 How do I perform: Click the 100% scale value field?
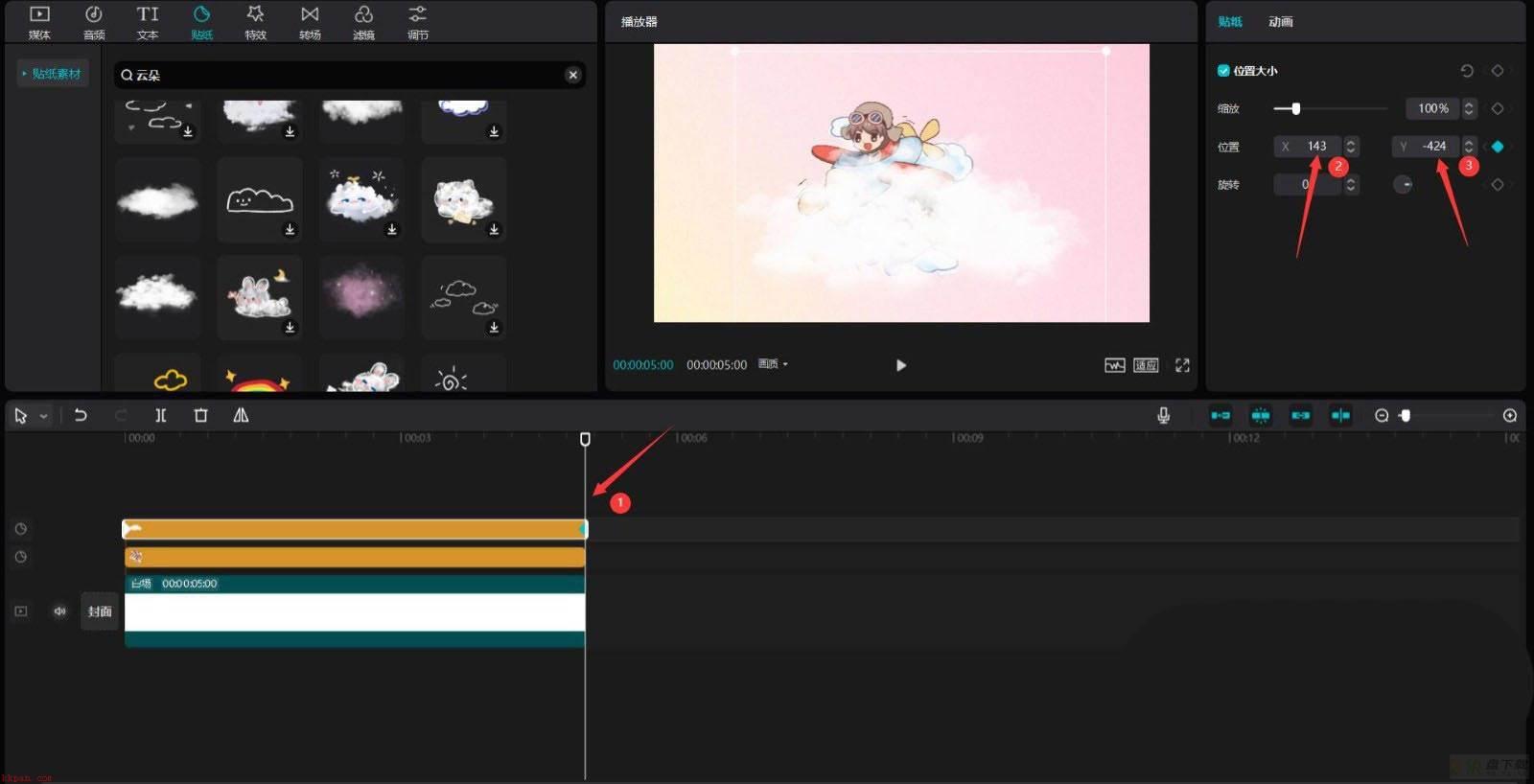coord(1432,108)
